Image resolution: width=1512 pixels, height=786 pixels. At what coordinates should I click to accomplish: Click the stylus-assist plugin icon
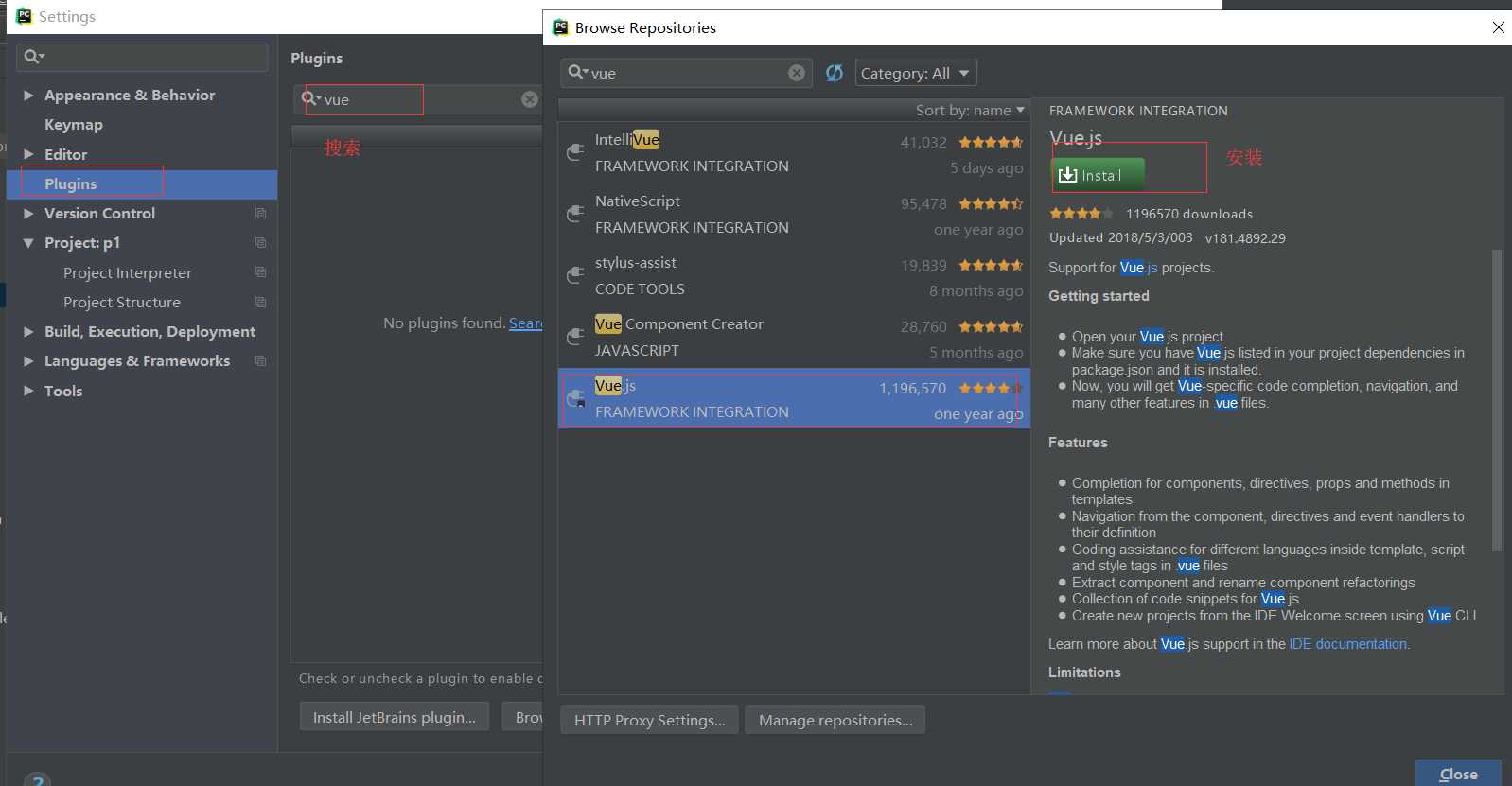coord(574,275)
